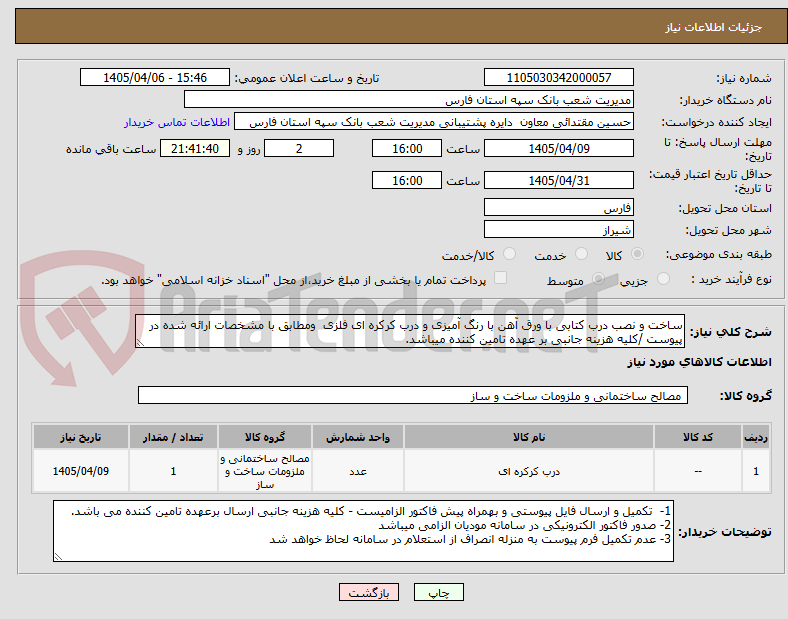Click the delivery city field شیراز
This screenshot has width=788, height=619.
click(x=558, y=229)
